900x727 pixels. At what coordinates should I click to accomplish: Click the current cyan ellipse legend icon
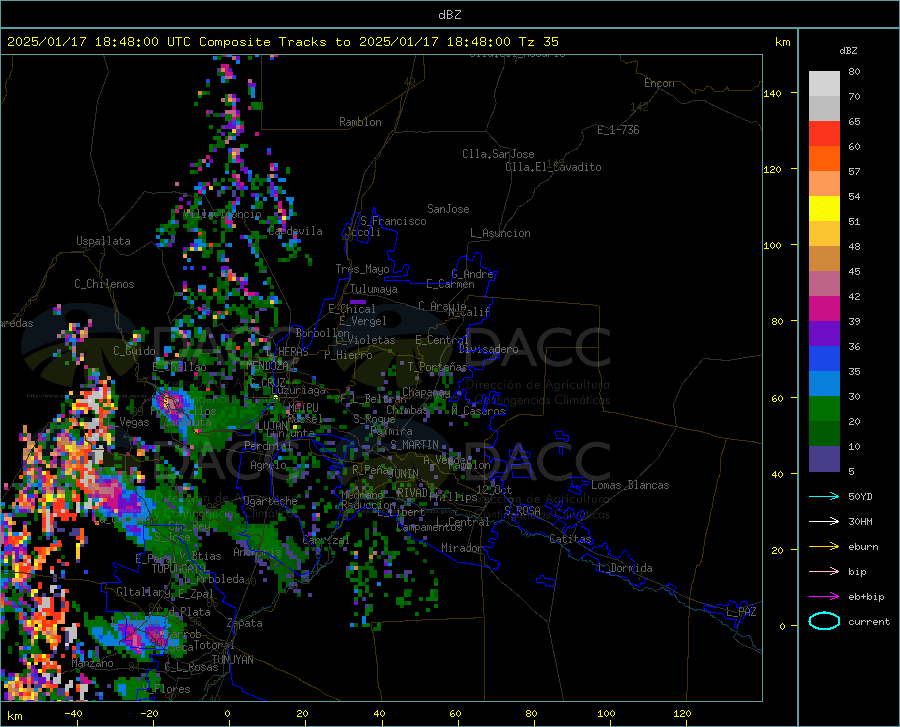[824, 621]
